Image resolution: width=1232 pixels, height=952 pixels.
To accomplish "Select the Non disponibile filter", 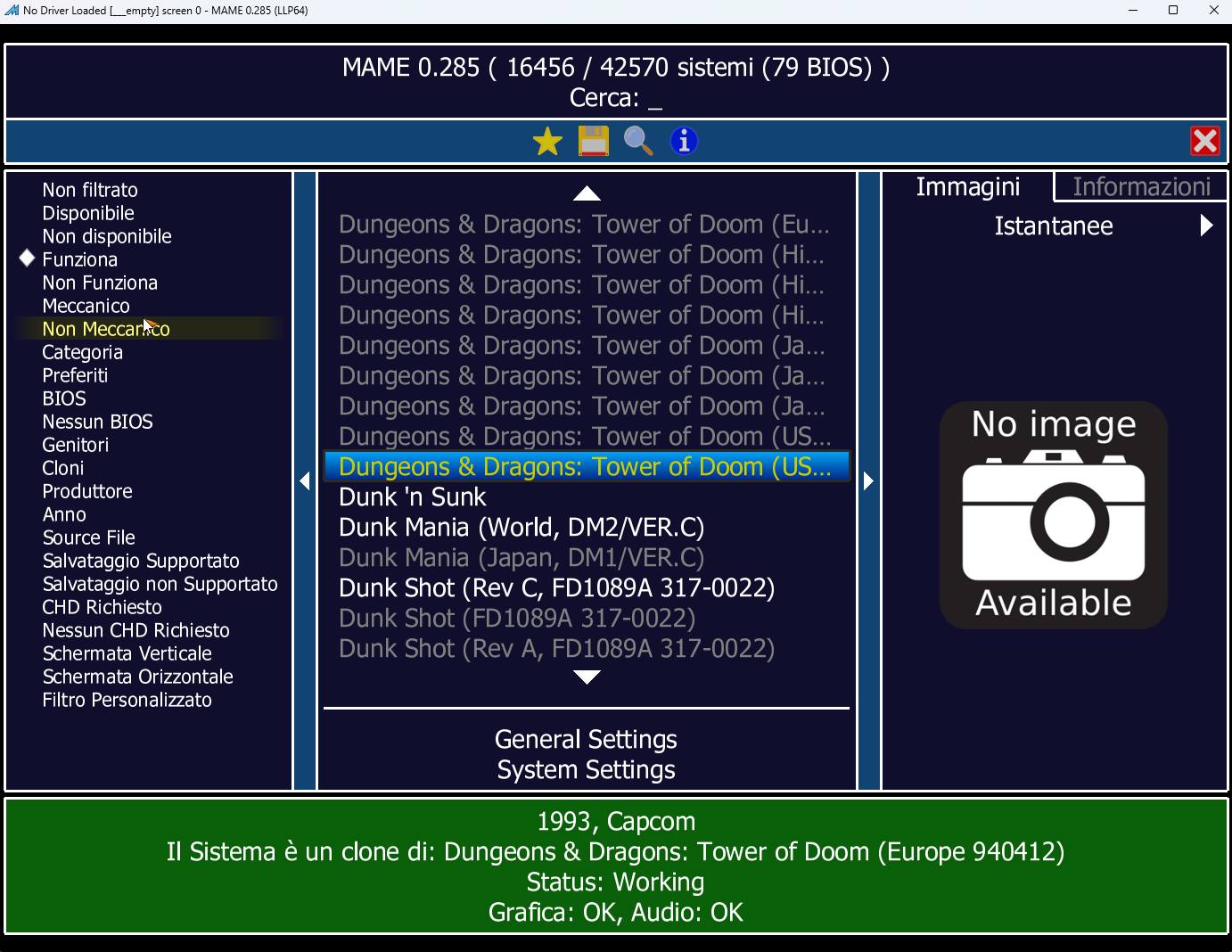I will tap(107, 236).
